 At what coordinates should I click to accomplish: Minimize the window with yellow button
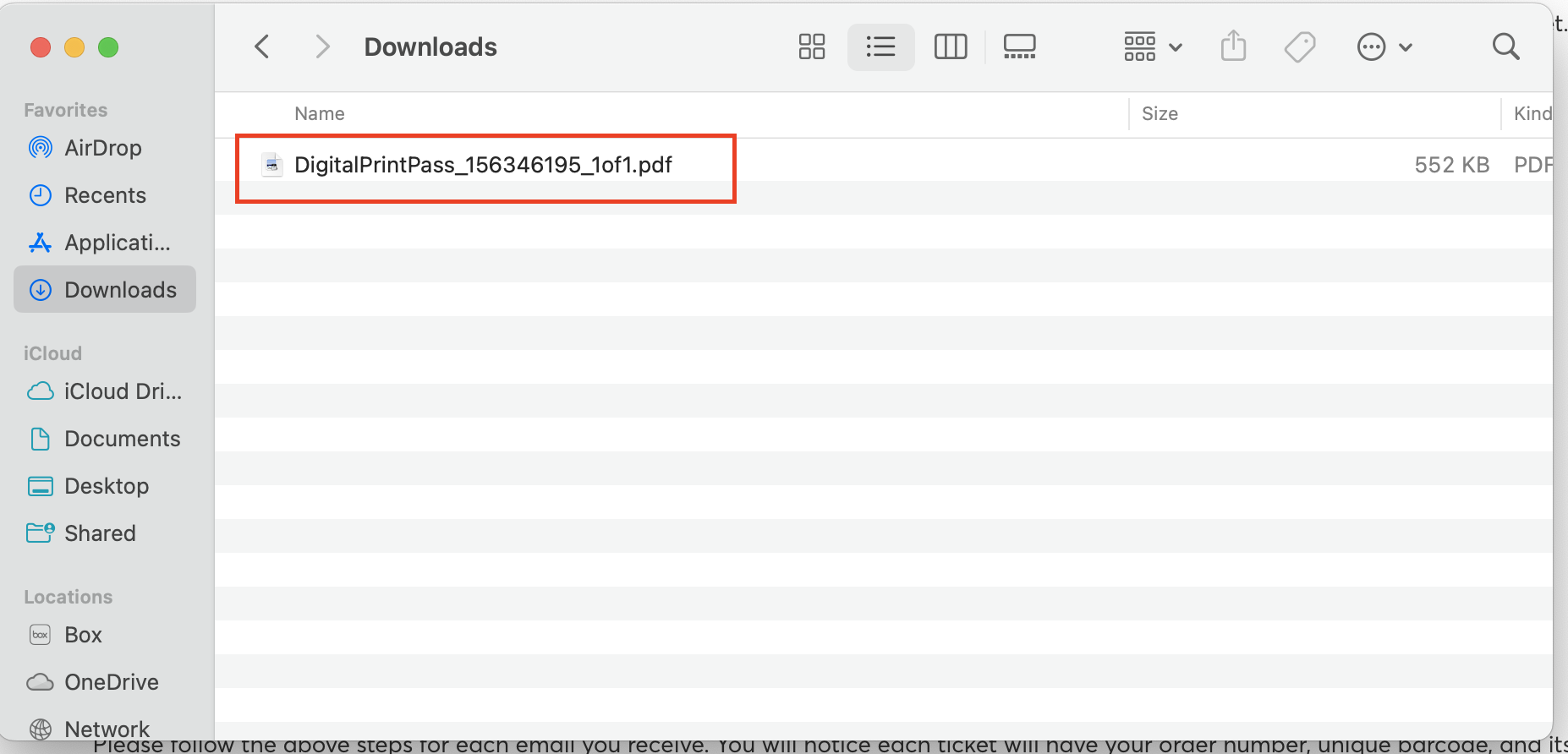74,47
